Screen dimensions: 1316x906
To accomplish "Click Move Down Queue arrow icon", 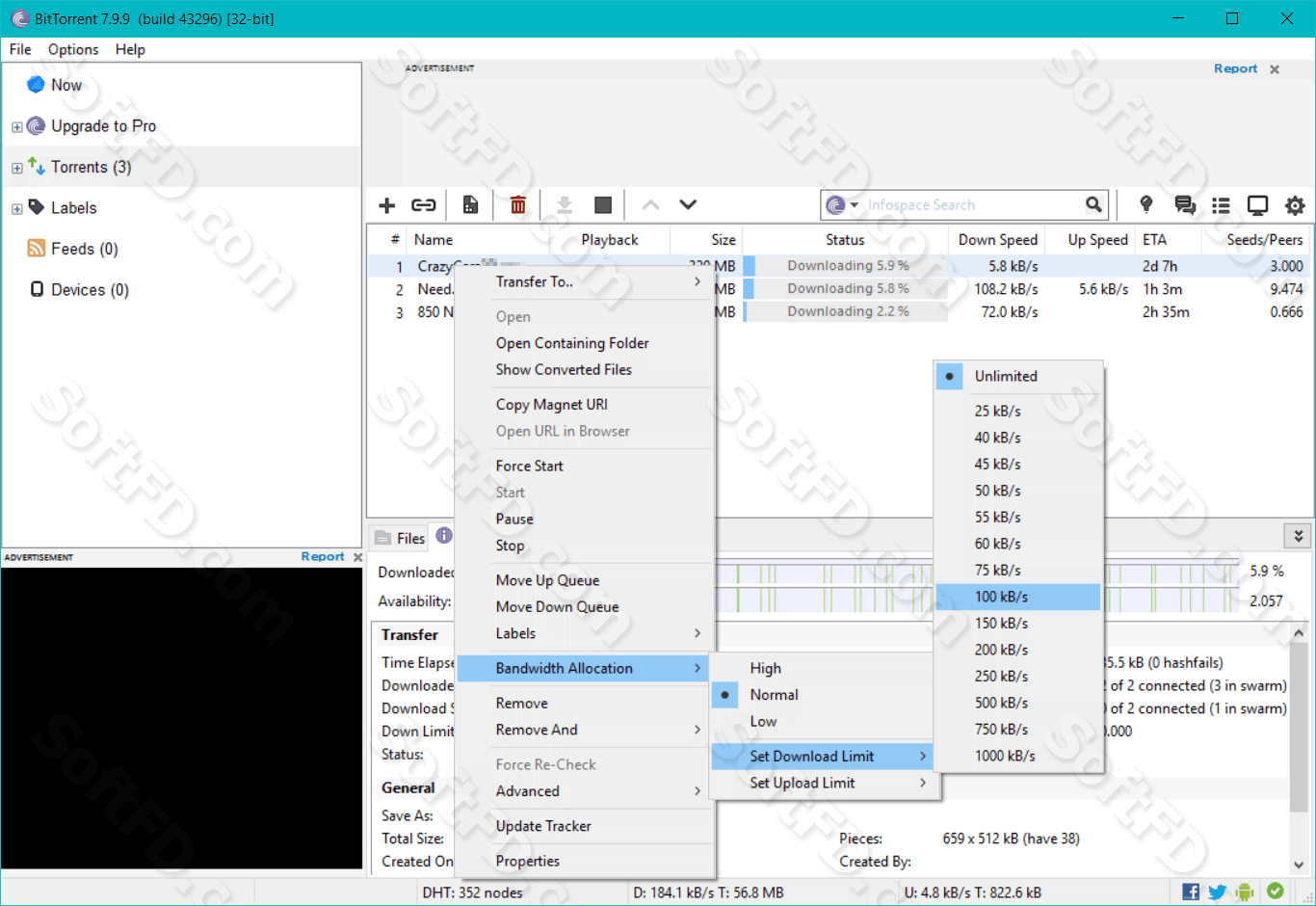I will (x=688, y=205).
